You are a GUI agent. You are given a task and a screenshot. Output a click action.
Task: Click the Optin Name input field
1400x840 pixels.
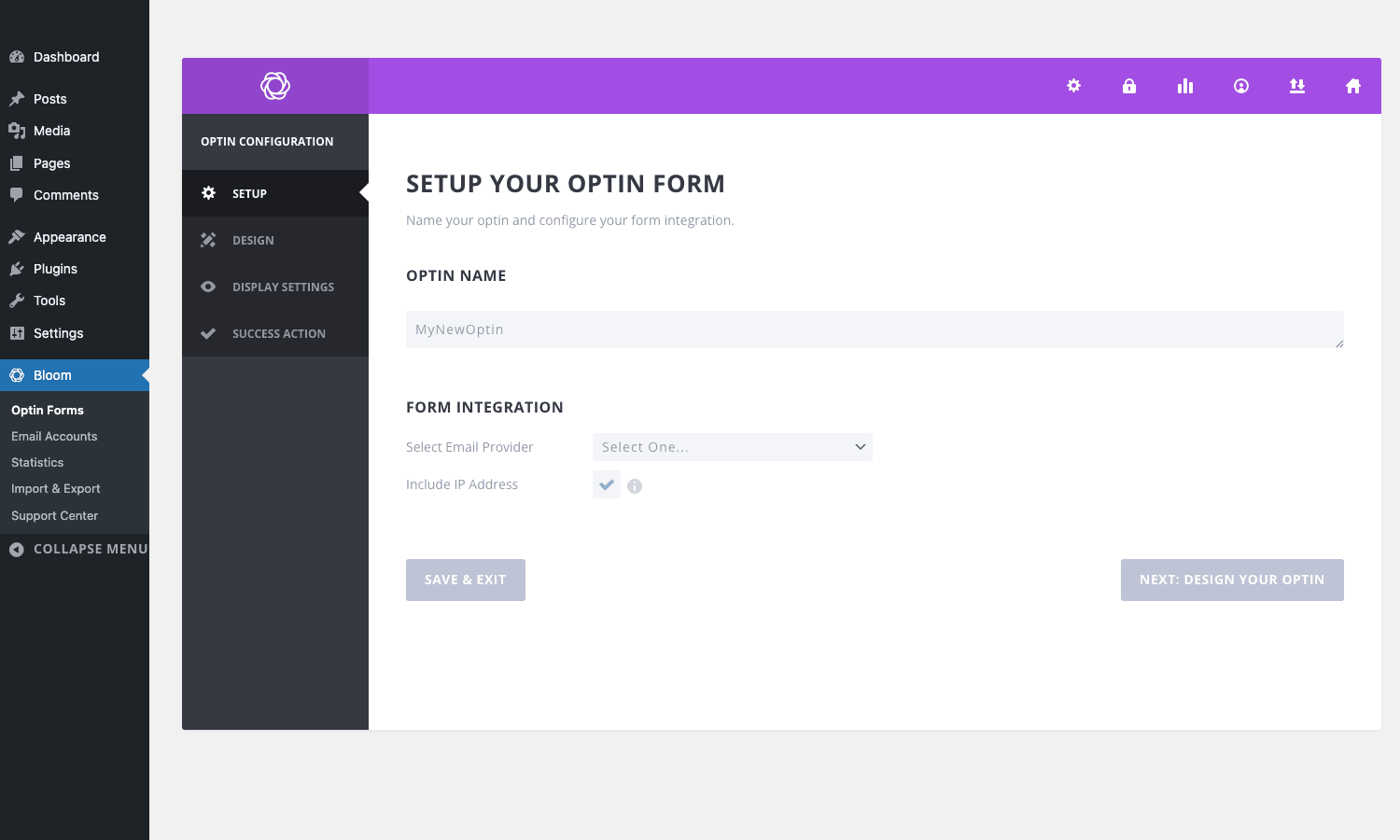tap(875, 329)
